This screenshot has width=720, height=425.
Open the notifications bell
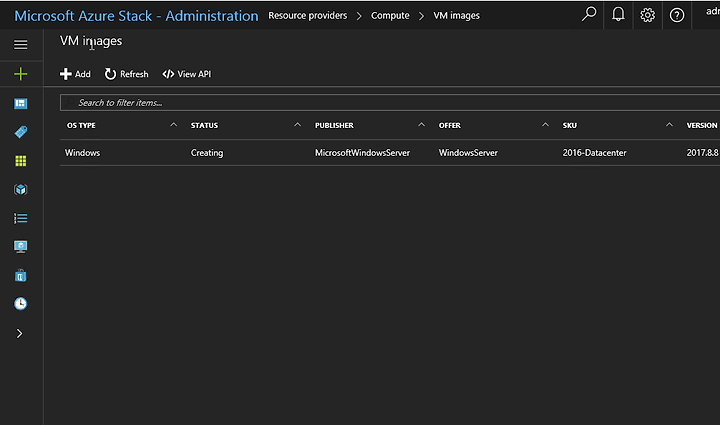pyautogui.click(x=618, y=15)
